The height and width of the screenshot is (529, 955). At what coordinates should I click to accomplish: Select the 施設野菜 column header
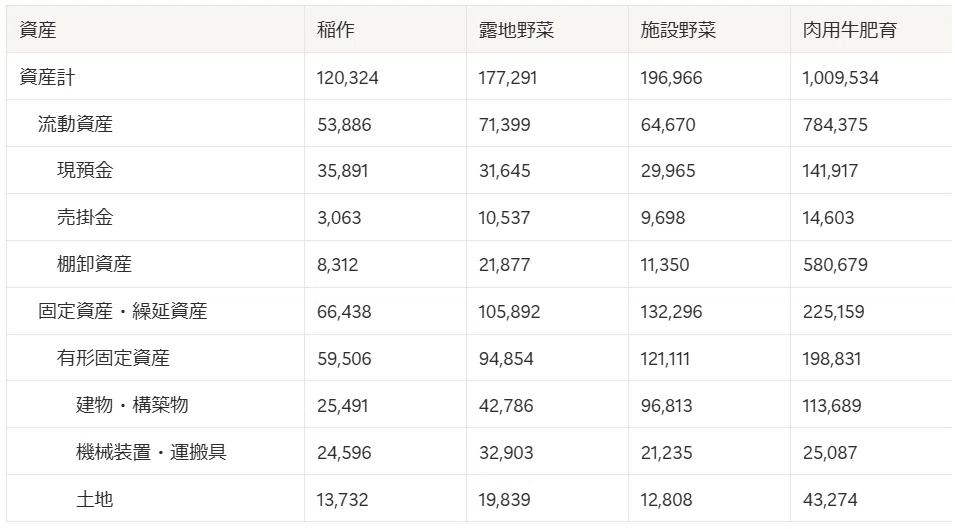click(x=678, y=30)
